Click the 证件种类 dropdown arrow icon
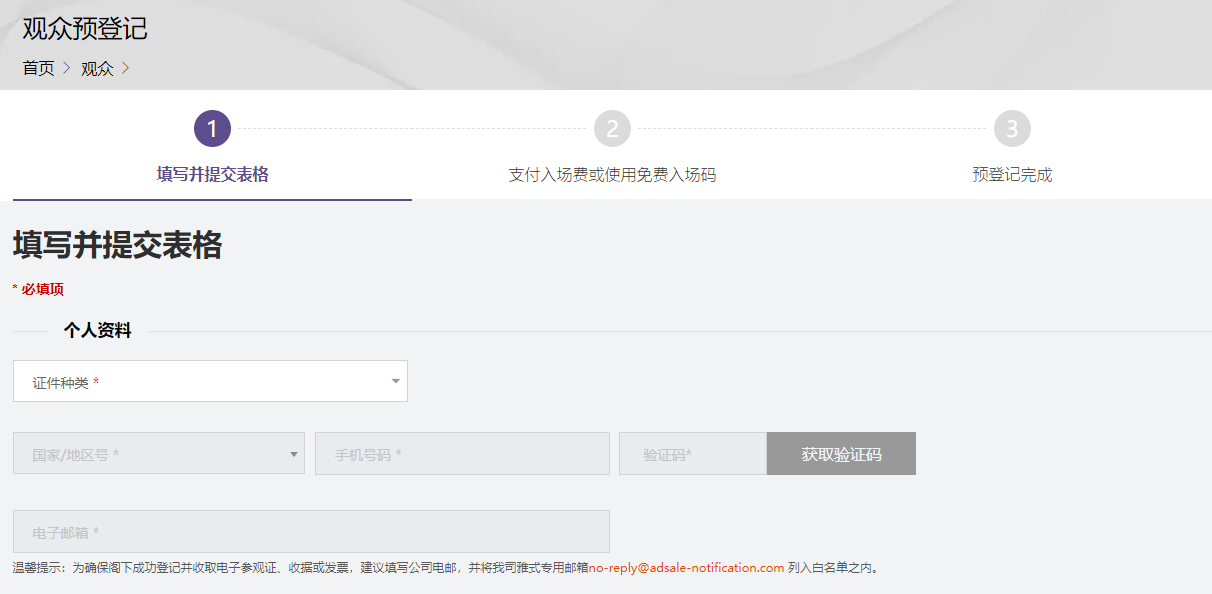 [x=394, y=381]
